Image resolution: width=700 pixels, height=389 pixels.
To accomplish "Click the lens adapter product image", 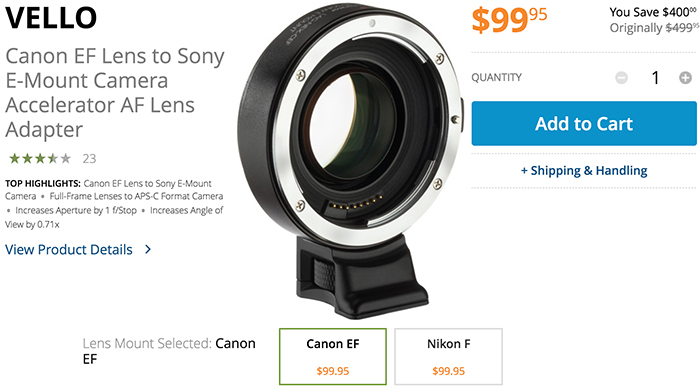I will (350, 161).
